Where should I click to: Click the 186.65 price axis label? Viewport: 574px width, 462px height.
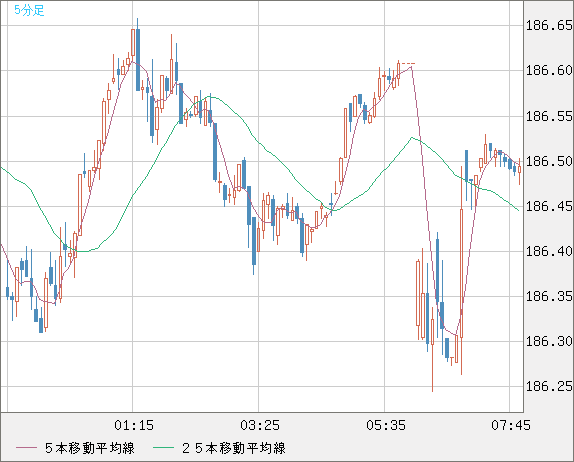coord(549,26)
